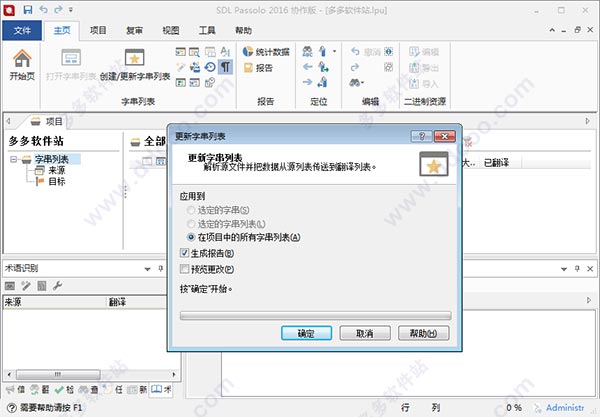Select the 检 checkmark tab at bottom
The width and height of the screenshot is (600, 417).
[x=64, y=389]
